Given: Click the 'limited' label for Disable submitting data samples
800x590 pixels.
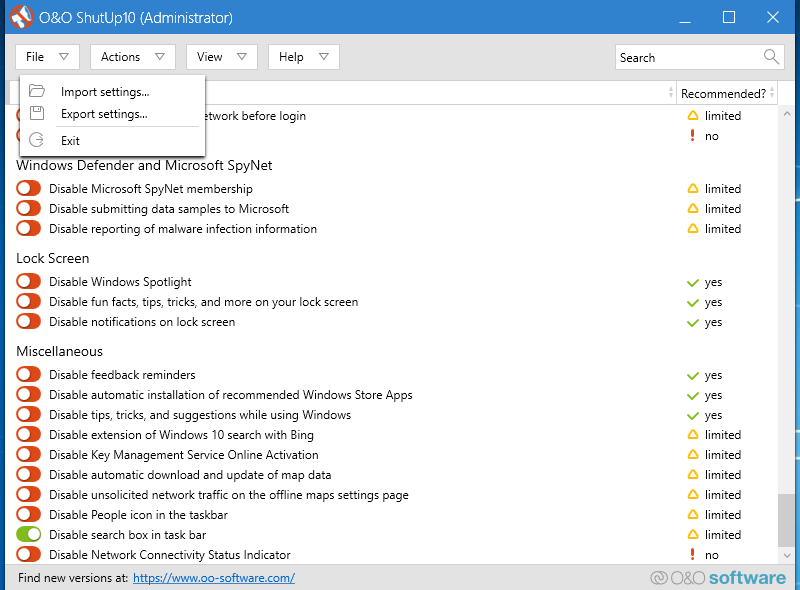Looking at the screenshot, I should pyautogui.click(x=722, y=208).
